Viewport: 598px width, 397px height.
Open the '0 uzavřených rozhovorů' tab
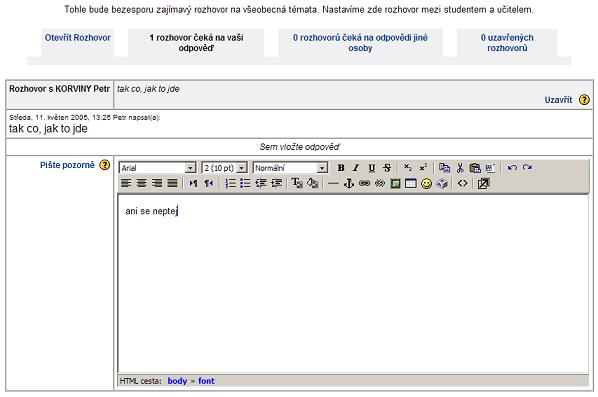(507, 43)
